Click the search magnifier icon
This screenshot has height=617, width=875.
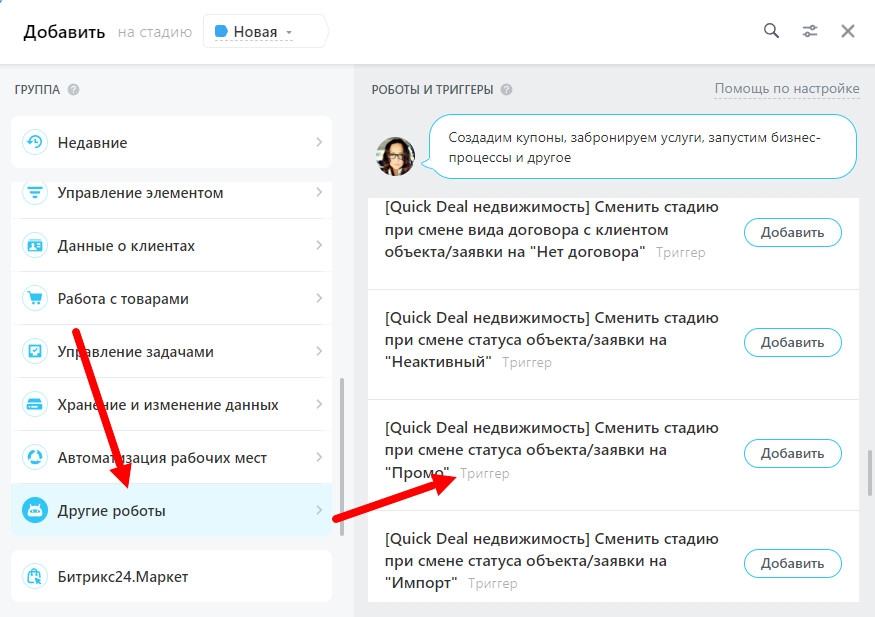click(x=771, y=31)
